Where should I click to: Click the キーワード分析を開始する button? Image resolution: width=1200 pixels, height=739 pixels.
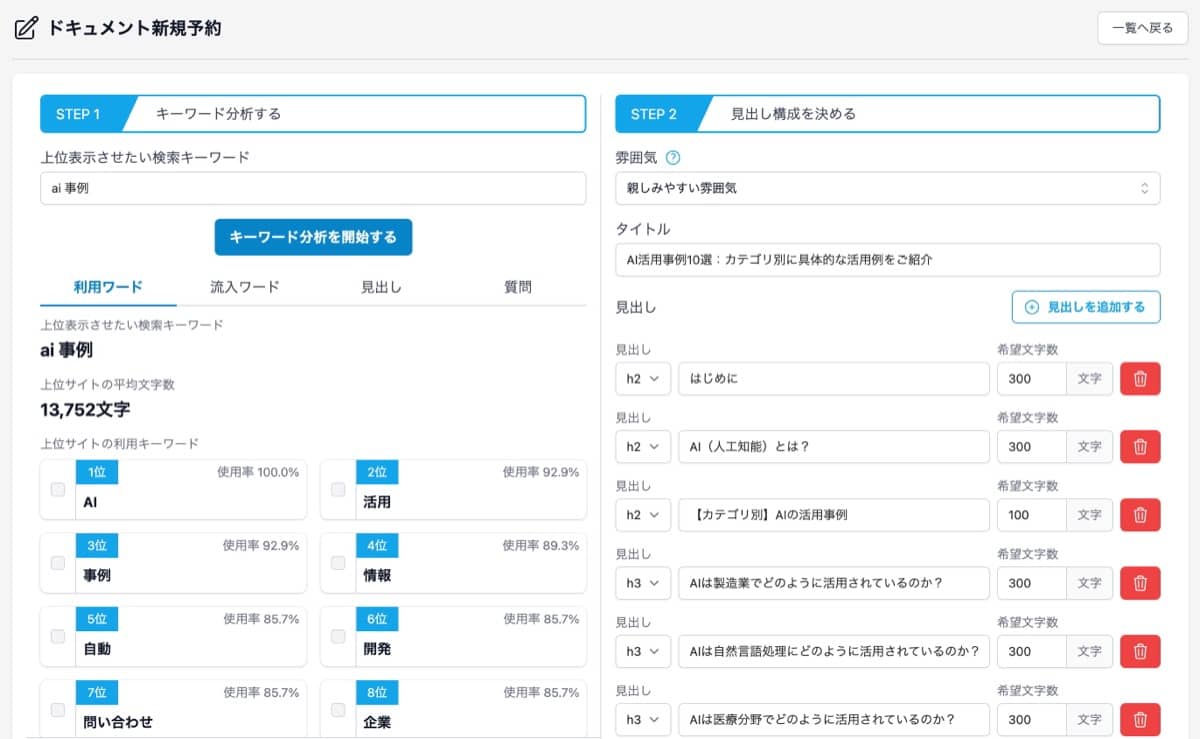[313, 238]
